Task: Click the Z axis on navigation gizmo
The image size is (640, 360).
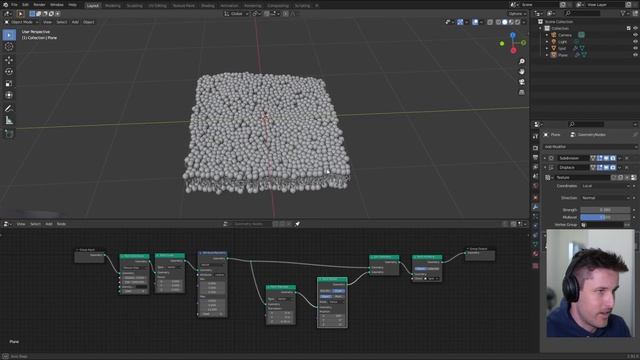Action: point(513,36)
